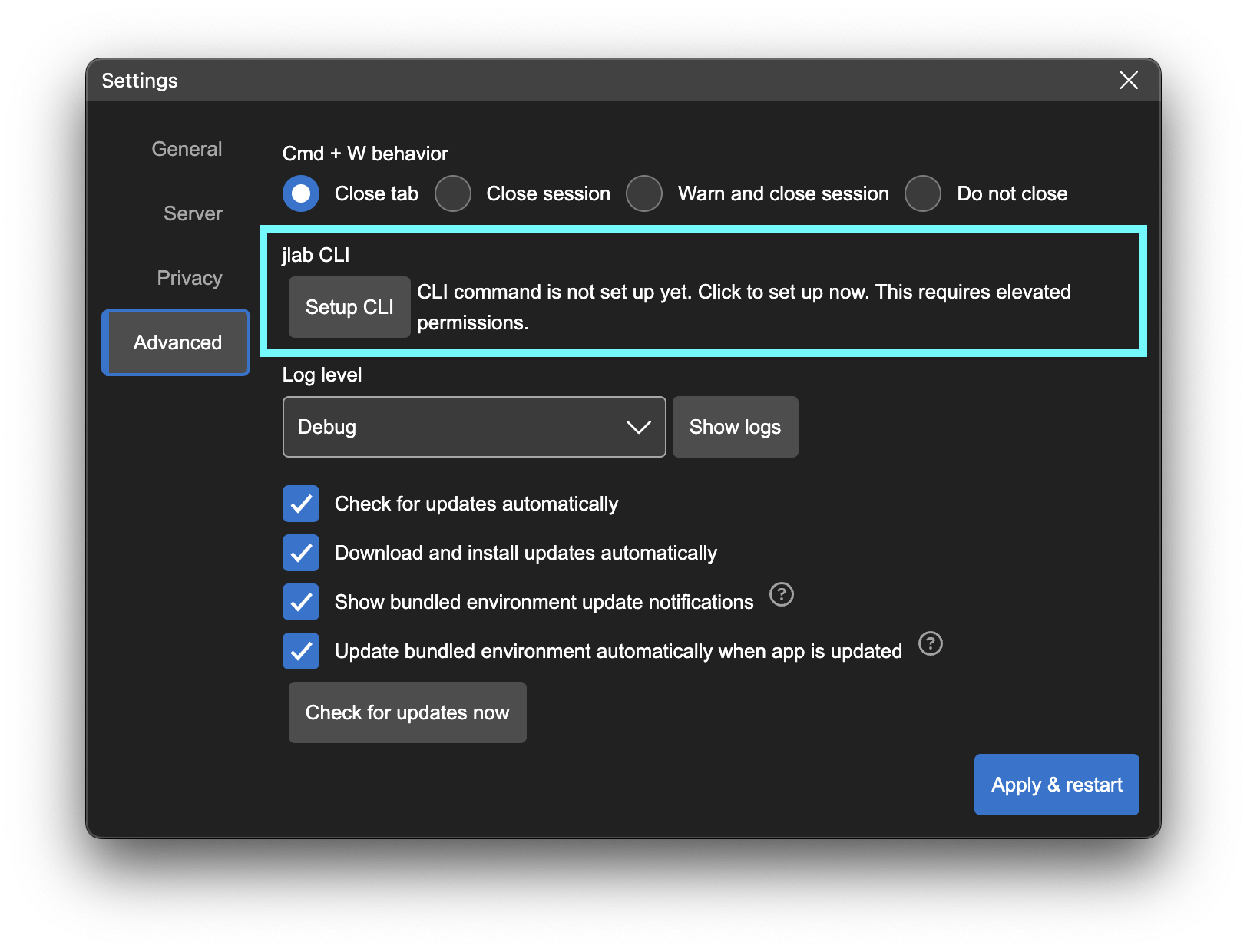Click the Settings title text
The height and width of the screenshot is (952, 1247).
[140, 81]
